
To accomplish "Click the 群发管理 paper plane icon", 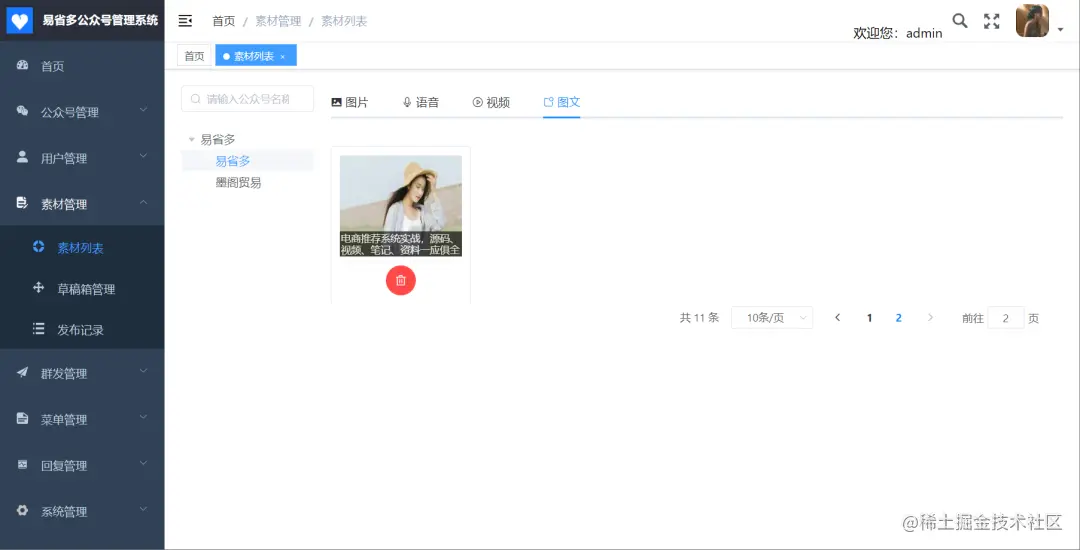I will [x=22, y=372].
